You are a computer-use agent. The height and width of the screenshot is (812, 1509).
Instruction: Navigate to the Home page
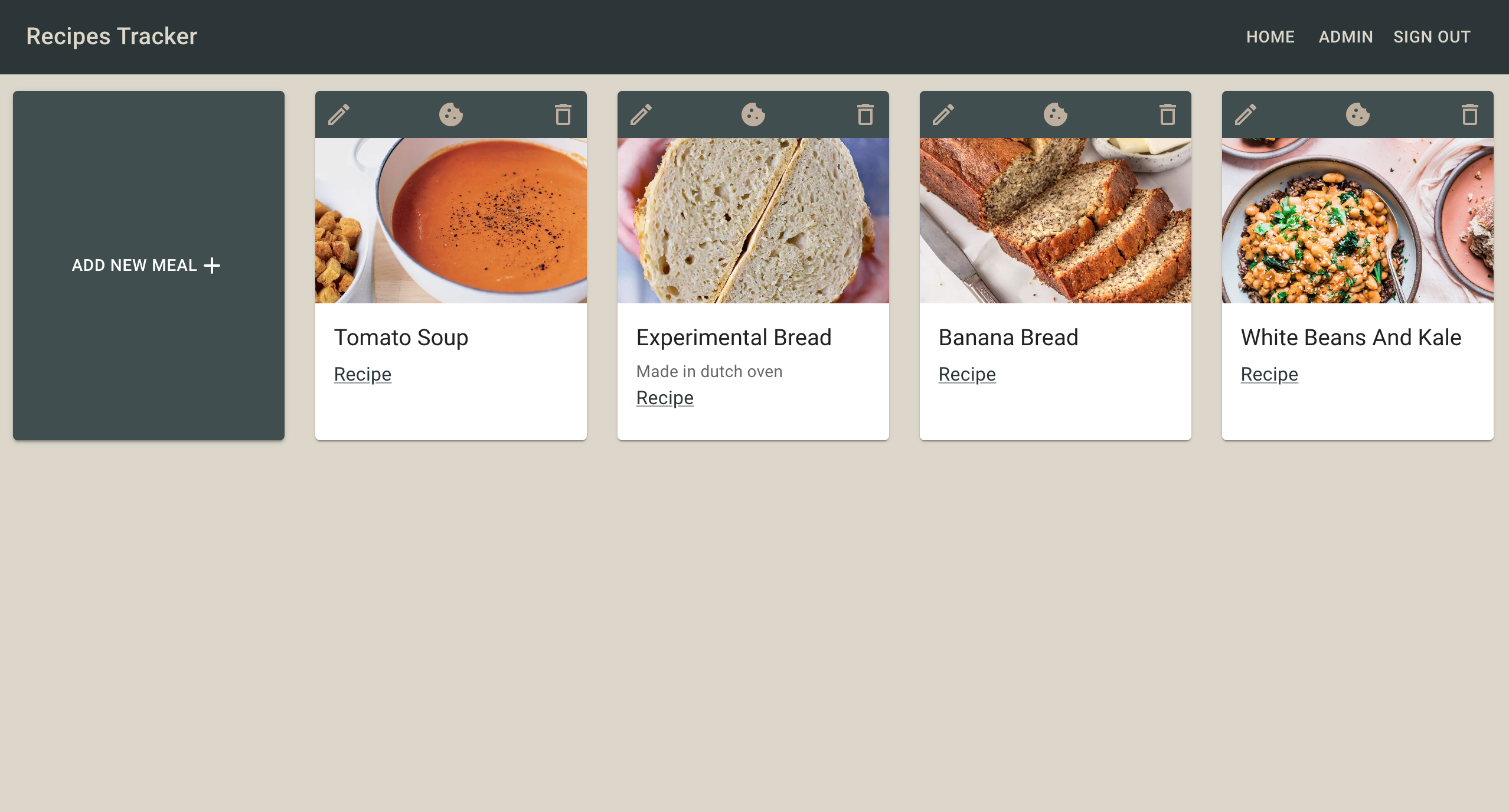1270,37
